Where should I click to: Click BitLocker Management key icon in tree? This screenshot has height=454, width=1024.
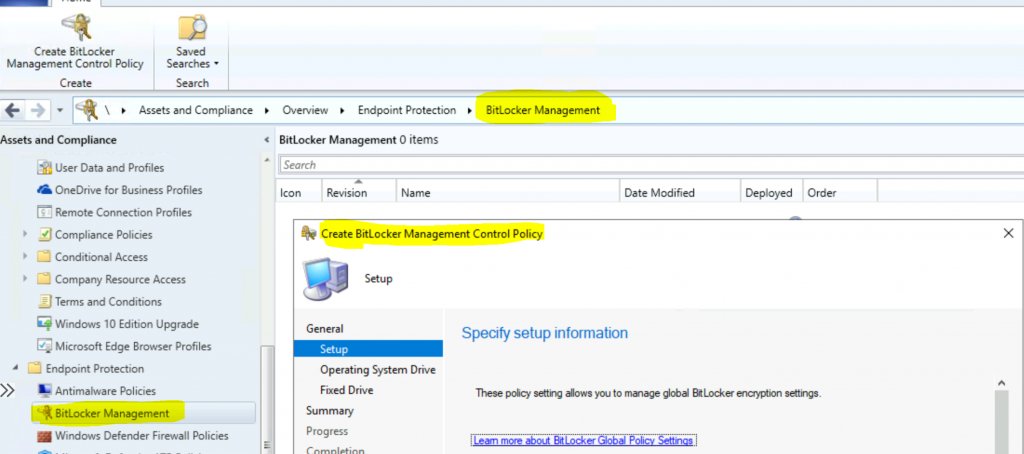click(x=44, y=413)
